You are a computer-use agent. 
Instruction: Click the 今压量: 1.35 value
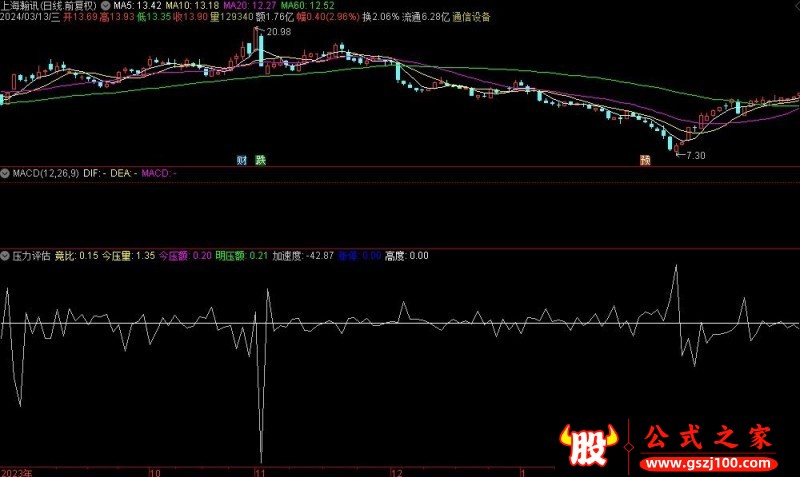(128, 256)
